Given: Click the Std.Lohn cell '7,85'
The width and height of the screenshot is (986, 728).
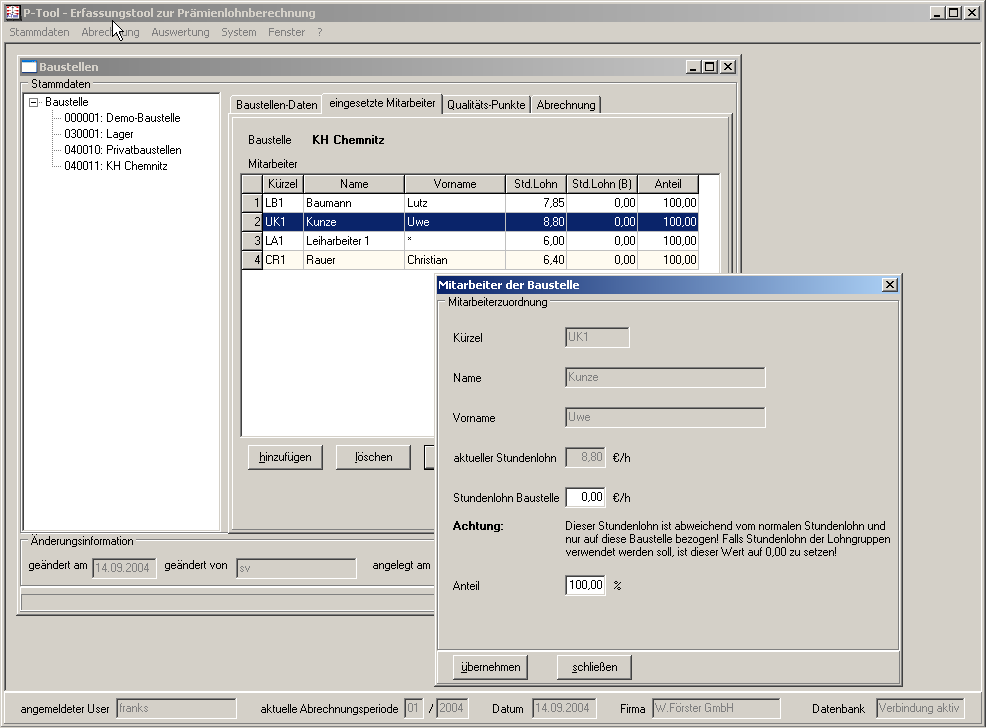Looking at the screenshot, I should [536, 203].
